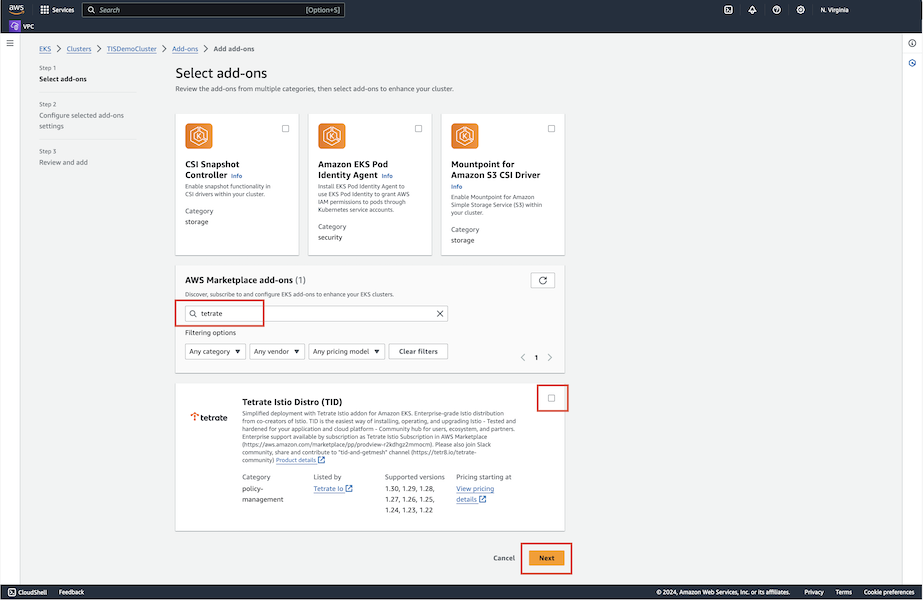Click the Clear filters button
Screen dimensions: 923x600
pyautogui.click(x=419, y=352)
